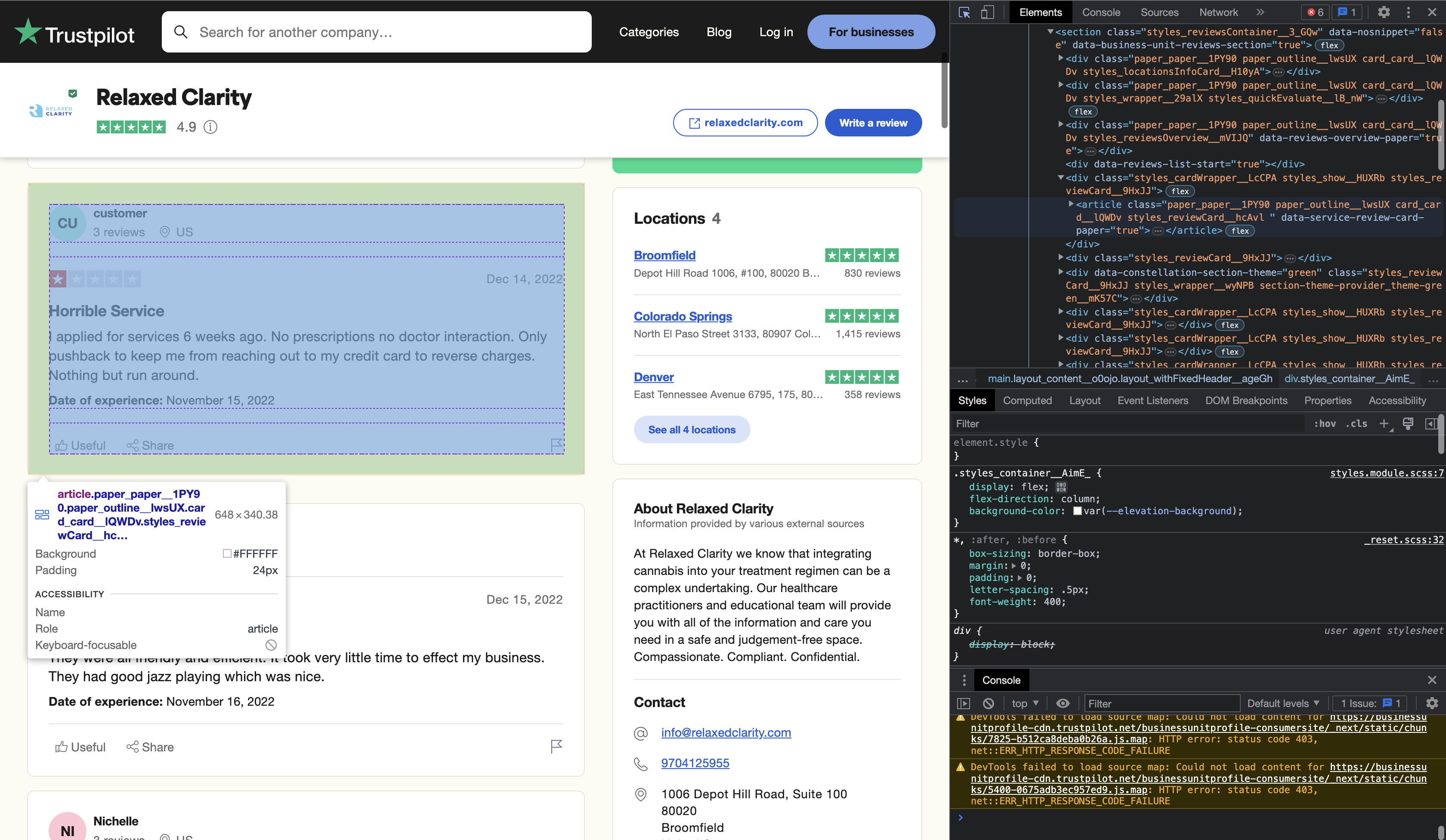Toggle flex badge on selected article element

coord(1239,231)
